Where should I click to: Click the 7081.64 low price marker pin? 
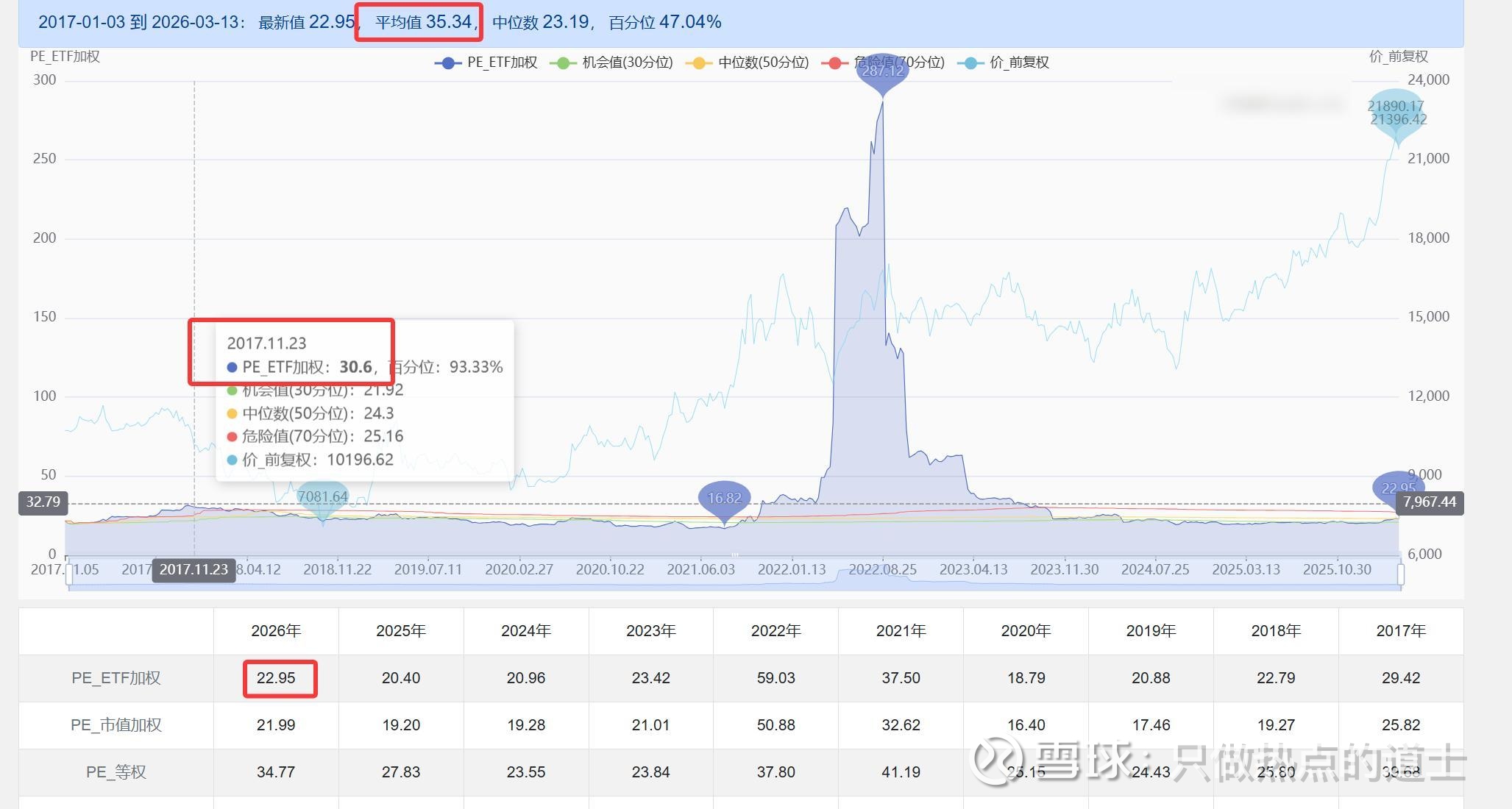322,498
